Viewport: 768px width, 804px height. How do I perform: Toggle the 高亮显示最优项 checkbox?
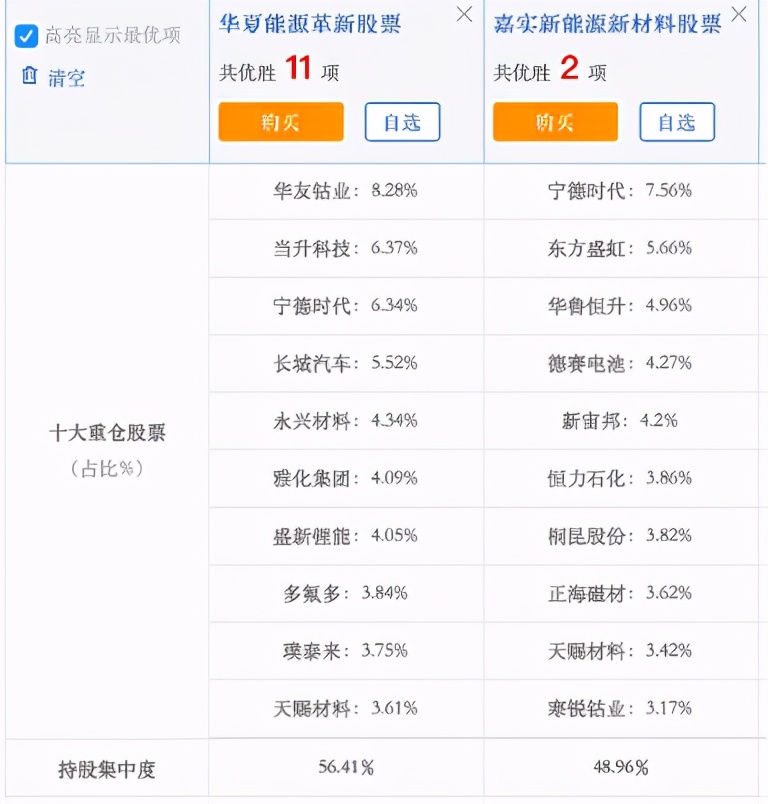pyautogui.click(x=24, y=37)
